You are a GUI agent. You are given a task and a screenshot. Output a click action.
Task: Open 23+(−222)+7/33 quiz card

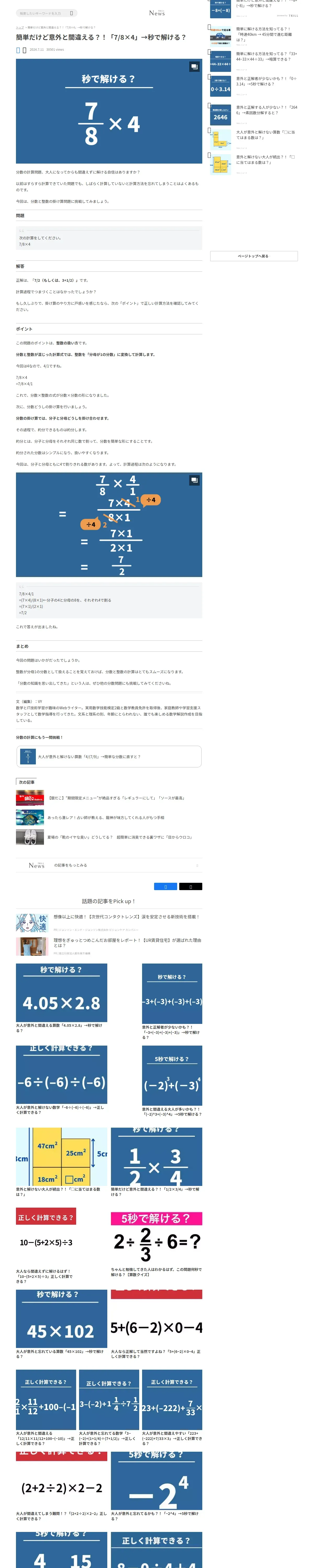(172, 1407)
